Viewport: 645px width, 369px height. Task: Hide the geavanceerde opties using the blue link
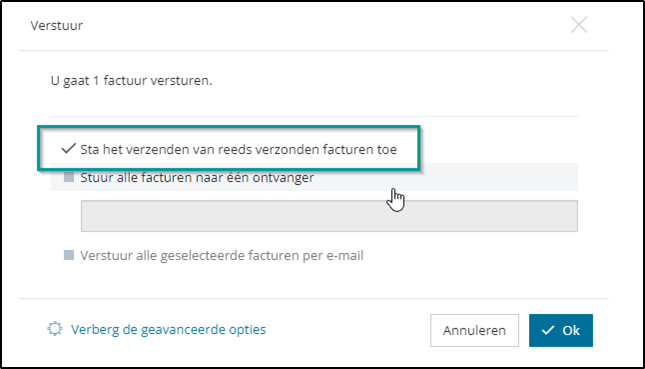click(168, 330)
